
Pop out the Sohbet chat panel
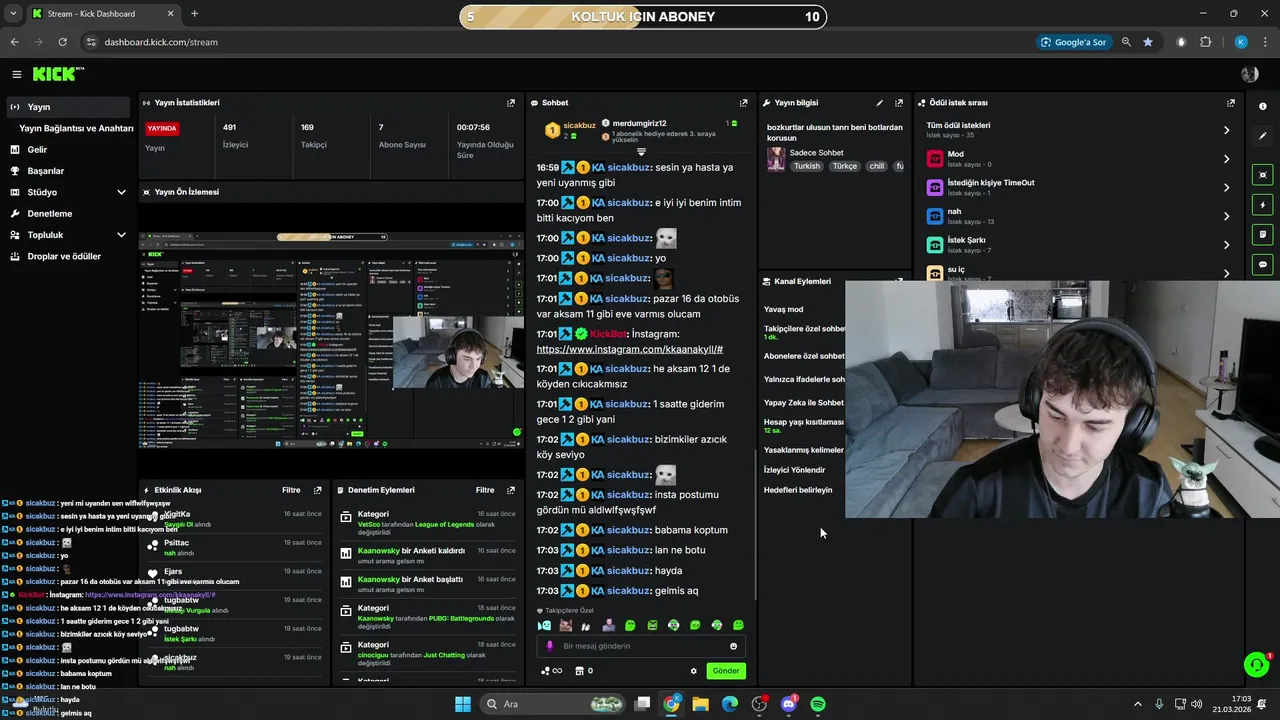[x=743, y=103]
